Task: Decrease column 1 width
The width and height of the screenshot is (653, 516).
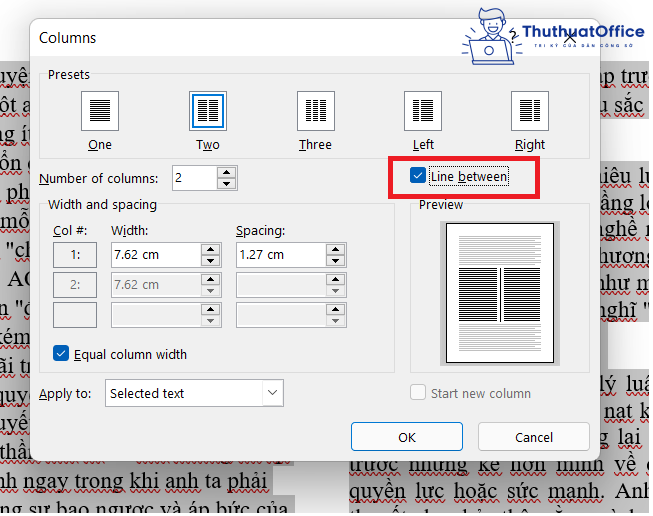Action: click(211, 261)
